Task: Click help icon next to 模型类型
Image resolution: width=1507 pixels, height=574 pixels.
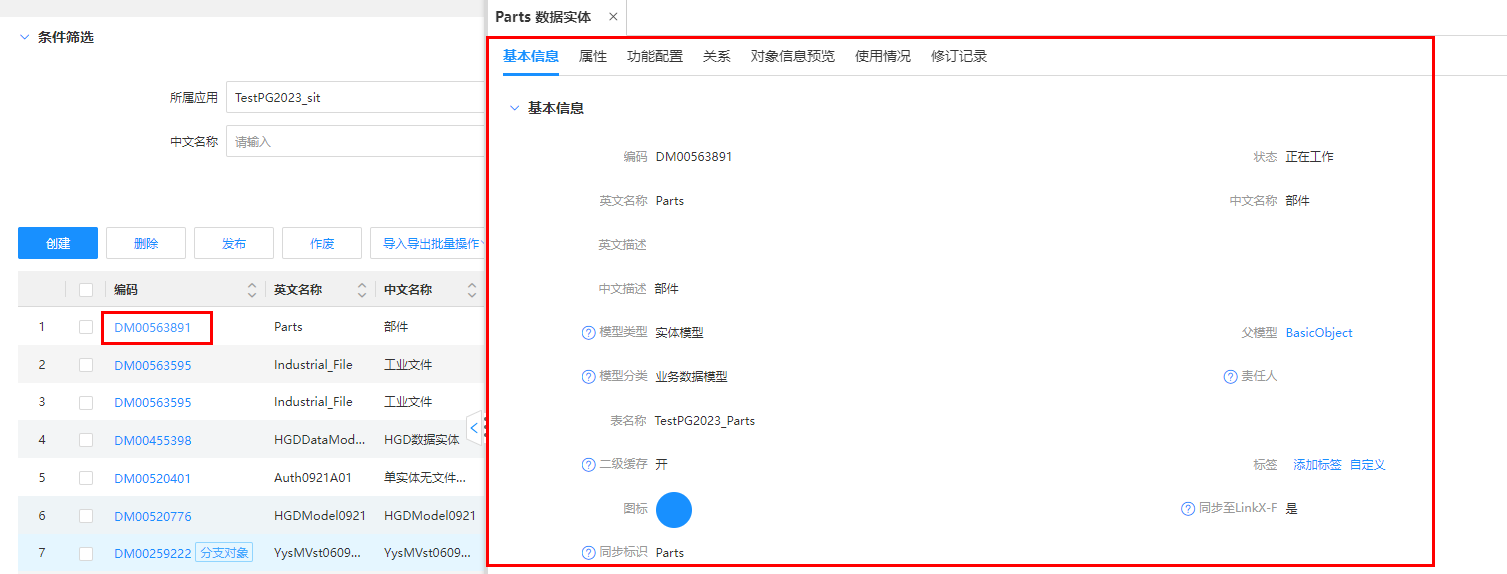Action: point(588,333)
